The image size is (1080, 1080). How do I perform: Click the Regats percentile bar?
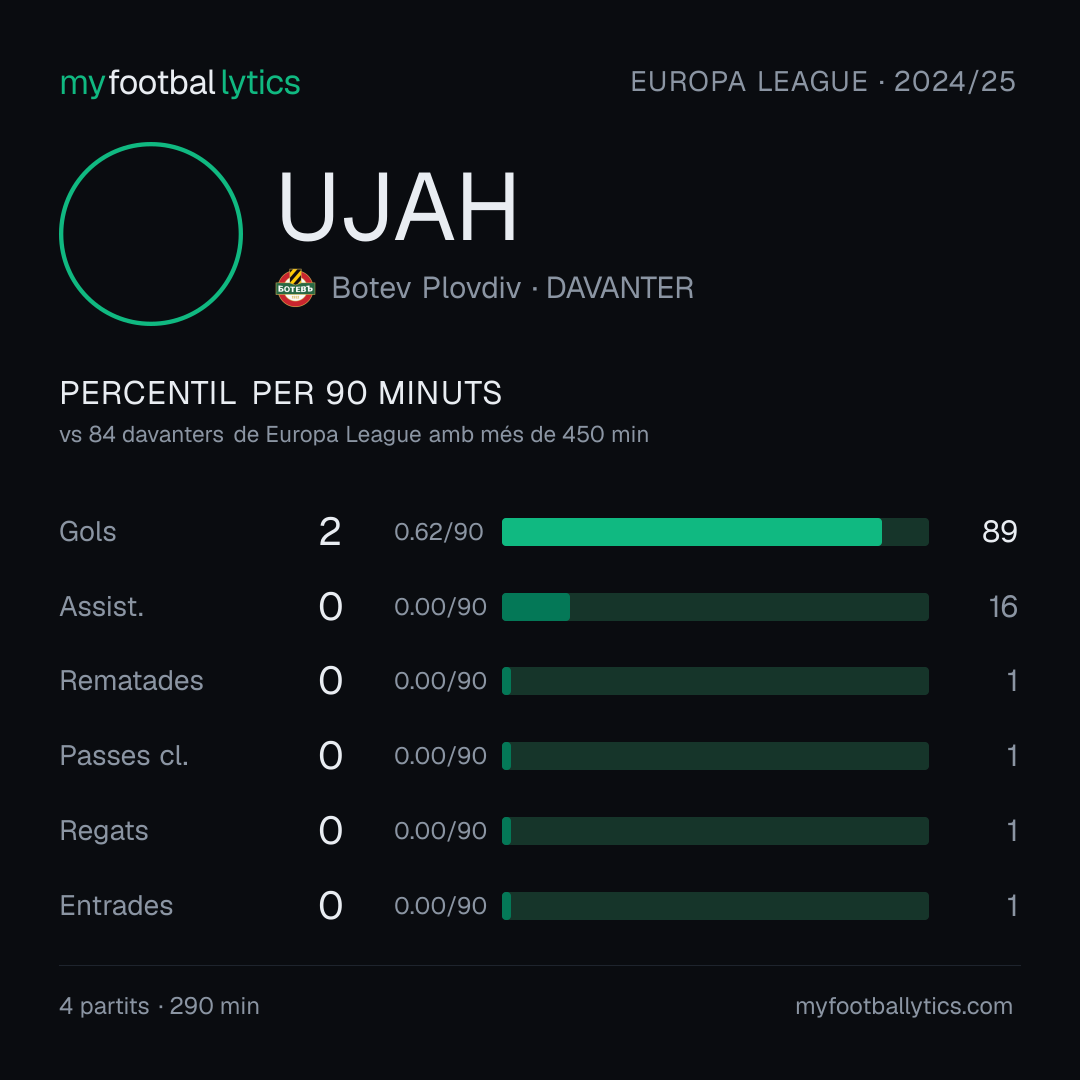(x=715, y=831)
